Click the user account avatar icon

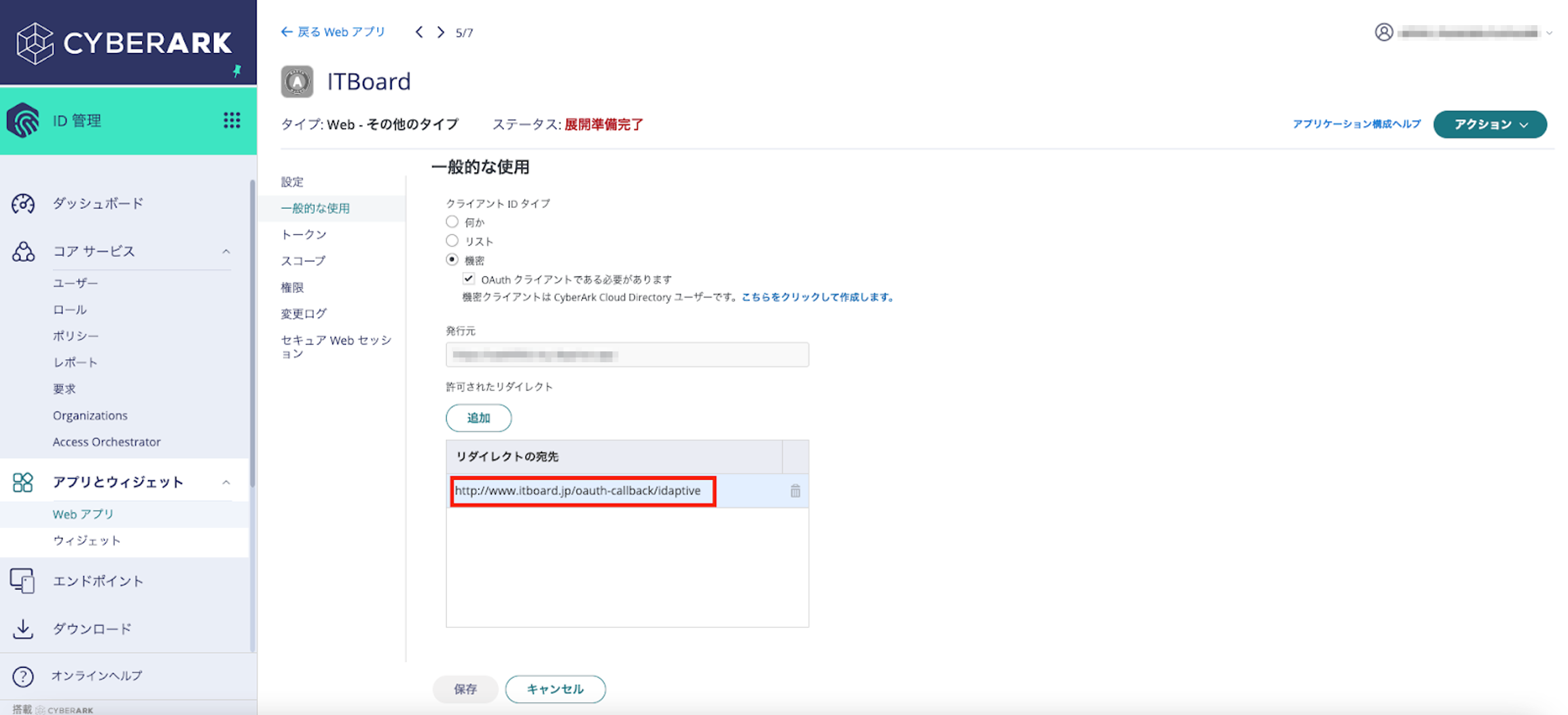pos(1383,32)
